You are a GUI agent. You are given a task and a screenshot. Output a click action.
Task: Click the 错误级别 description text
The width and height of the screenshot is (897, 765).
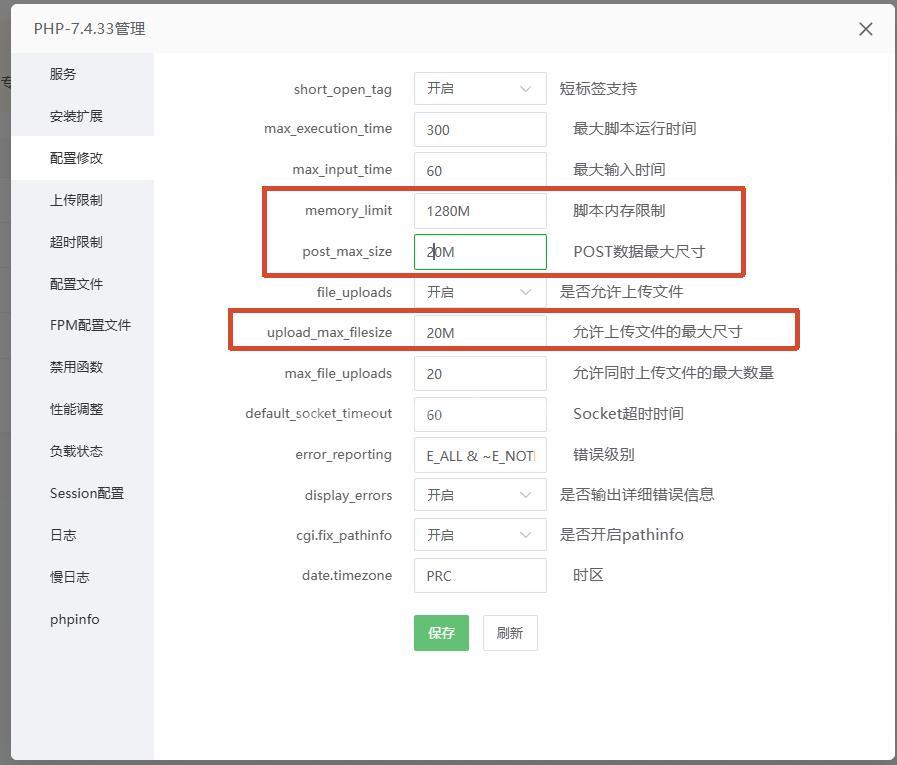pos(604,455)
